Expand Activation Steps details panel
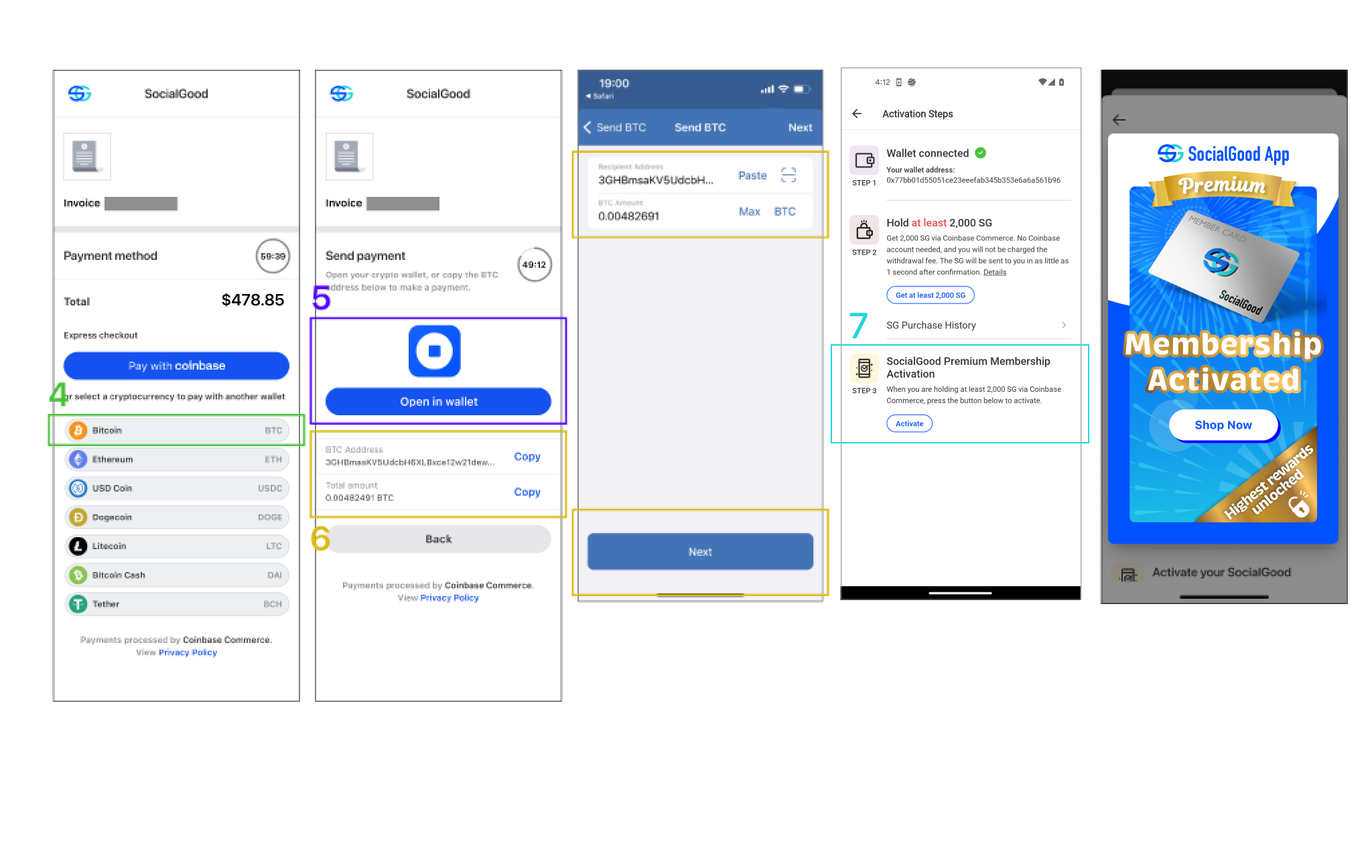 [x=1074, y=325]
